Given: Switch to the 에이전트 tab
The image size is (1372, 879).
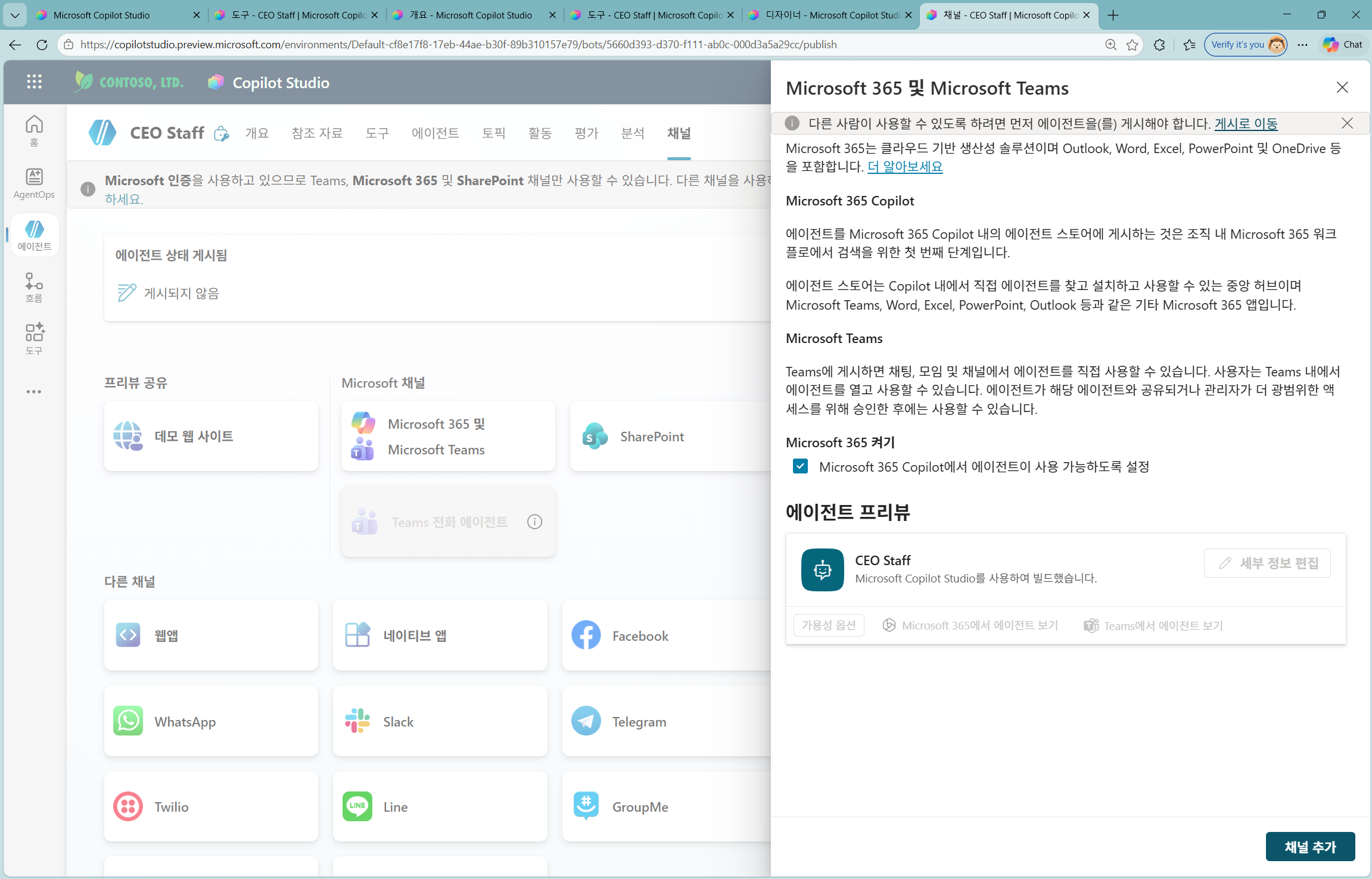Looking at the screenshot, I should click(x=435, y=133).
